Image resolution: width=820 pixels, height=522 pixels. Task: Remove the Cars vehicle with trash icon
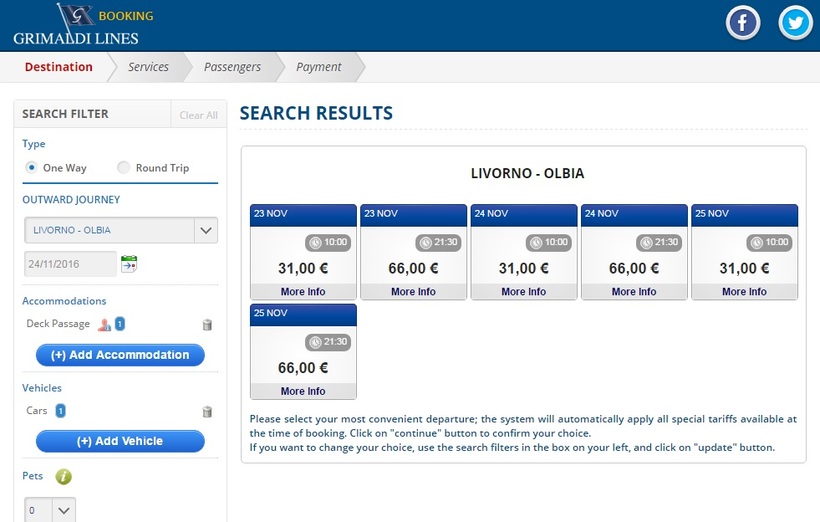(x=207, y=411)
